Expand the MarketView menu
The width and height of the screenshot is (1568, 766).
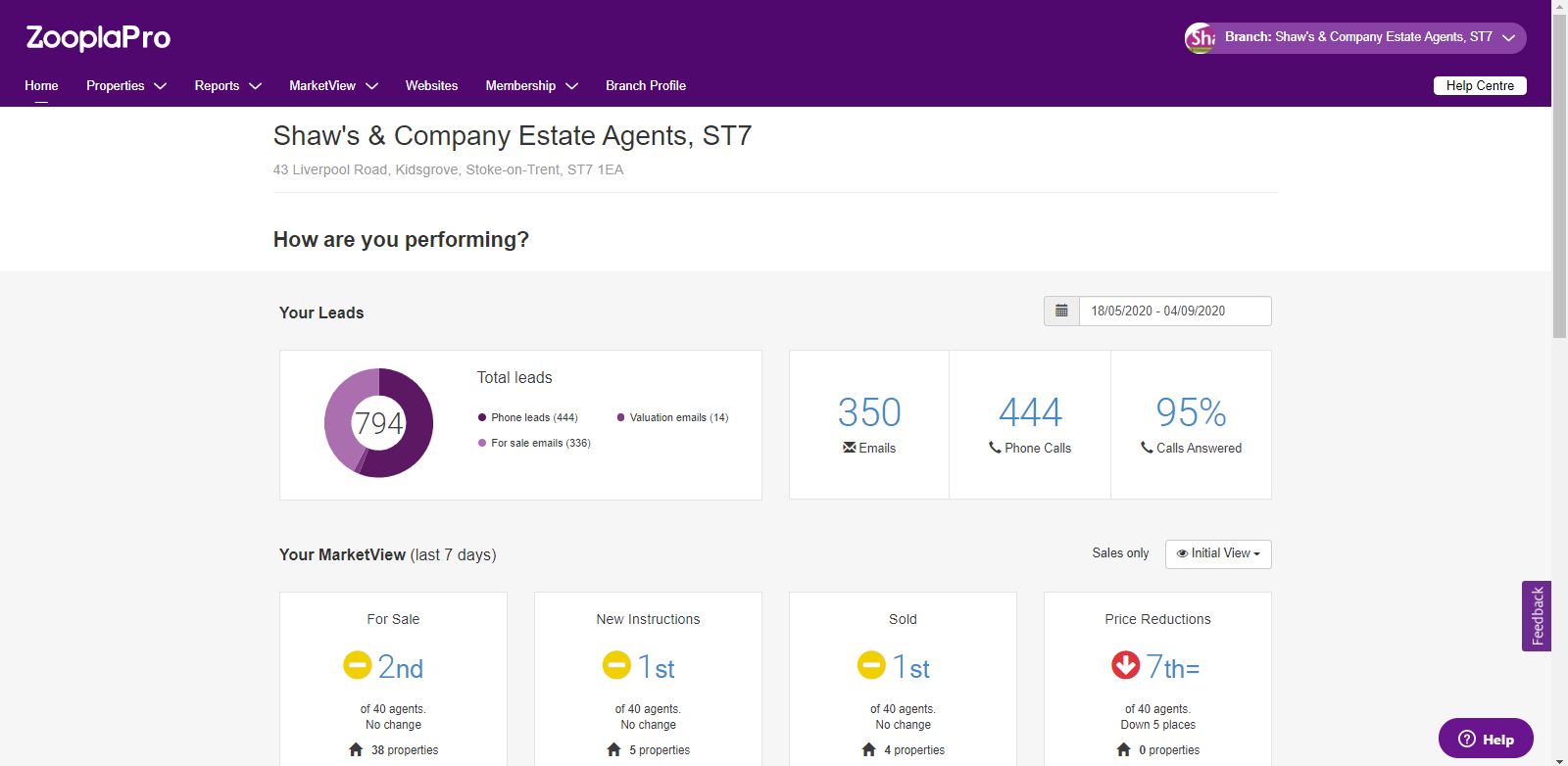point(334,86)
